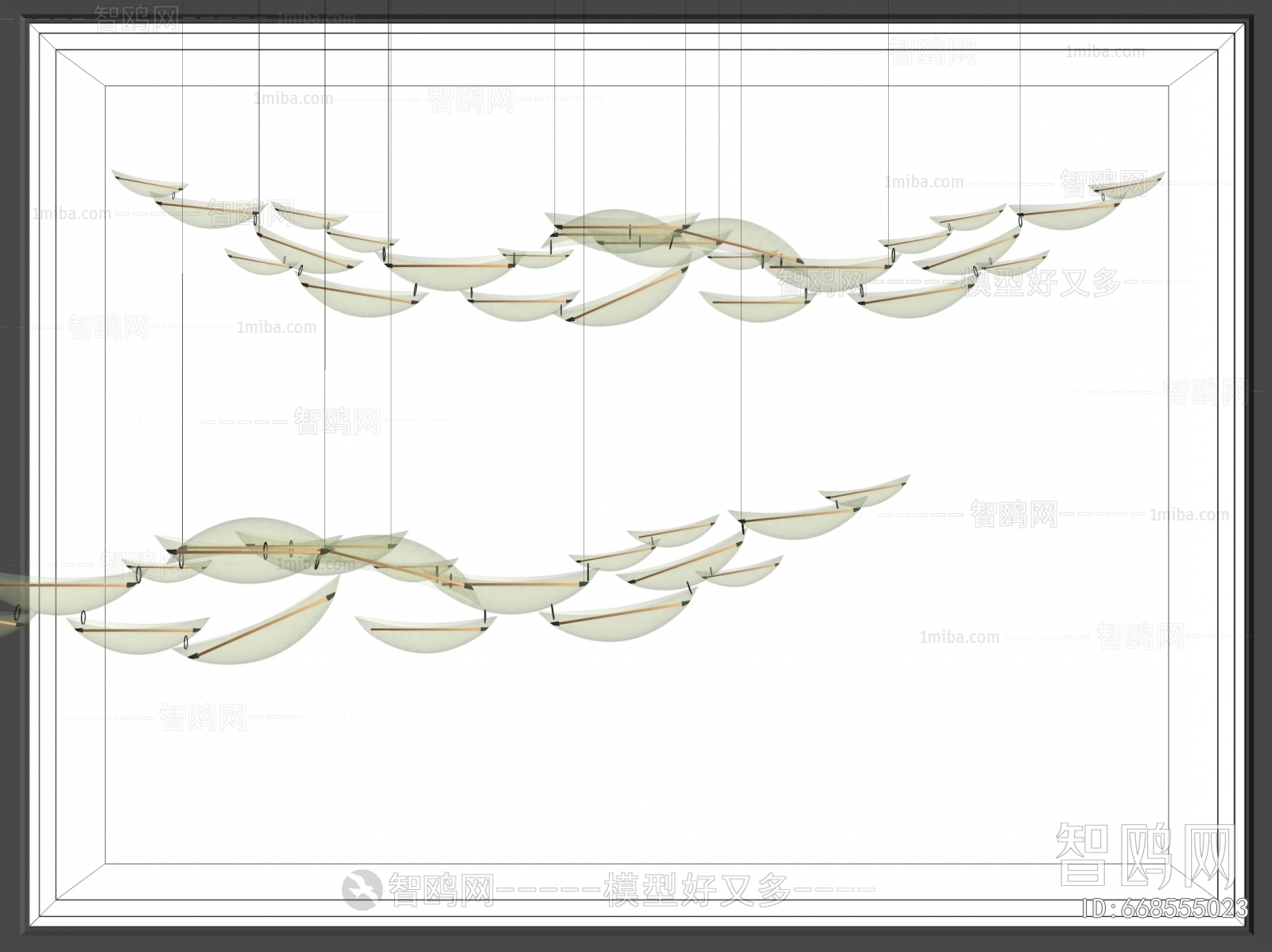The image size is (1272, 952).
Task: Click the model ID 668555023 text
Action: (1165, 908)
